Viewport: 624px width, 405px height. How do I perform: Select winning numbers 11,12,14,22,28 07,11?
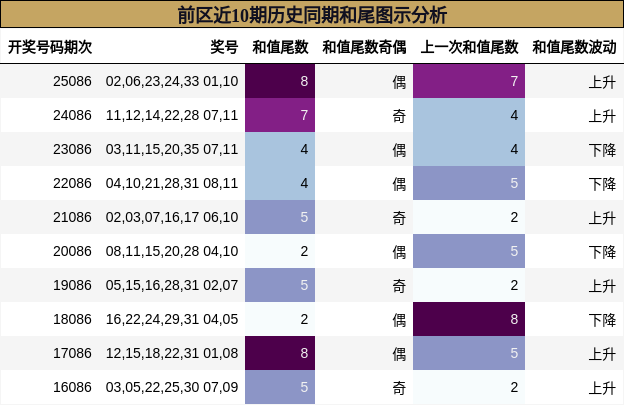click(x=172, y=115)
